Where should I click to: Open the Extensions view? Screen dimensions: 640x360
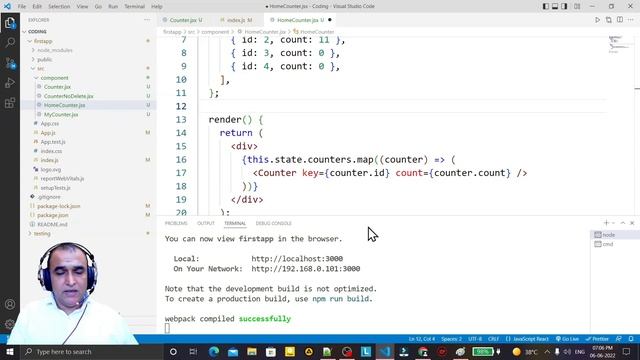point(10,103)
